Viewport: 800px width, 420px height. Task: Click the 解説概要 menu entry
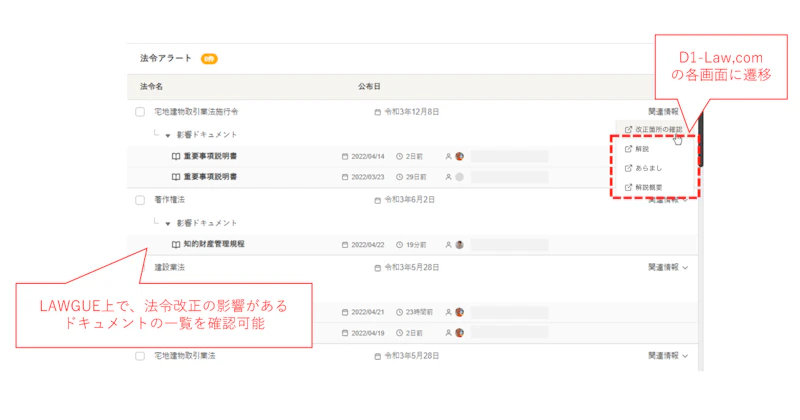click(x=650, y=187)
